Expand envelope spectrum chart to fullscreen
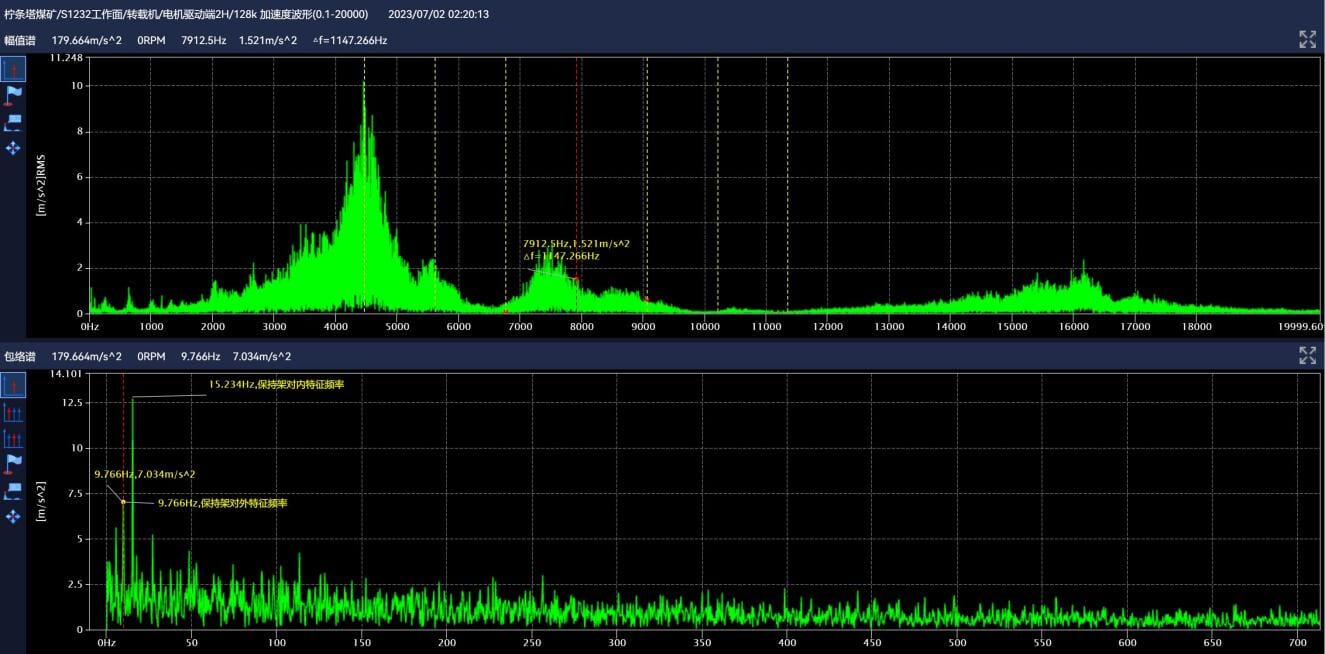 click(x=1307, y=355)
